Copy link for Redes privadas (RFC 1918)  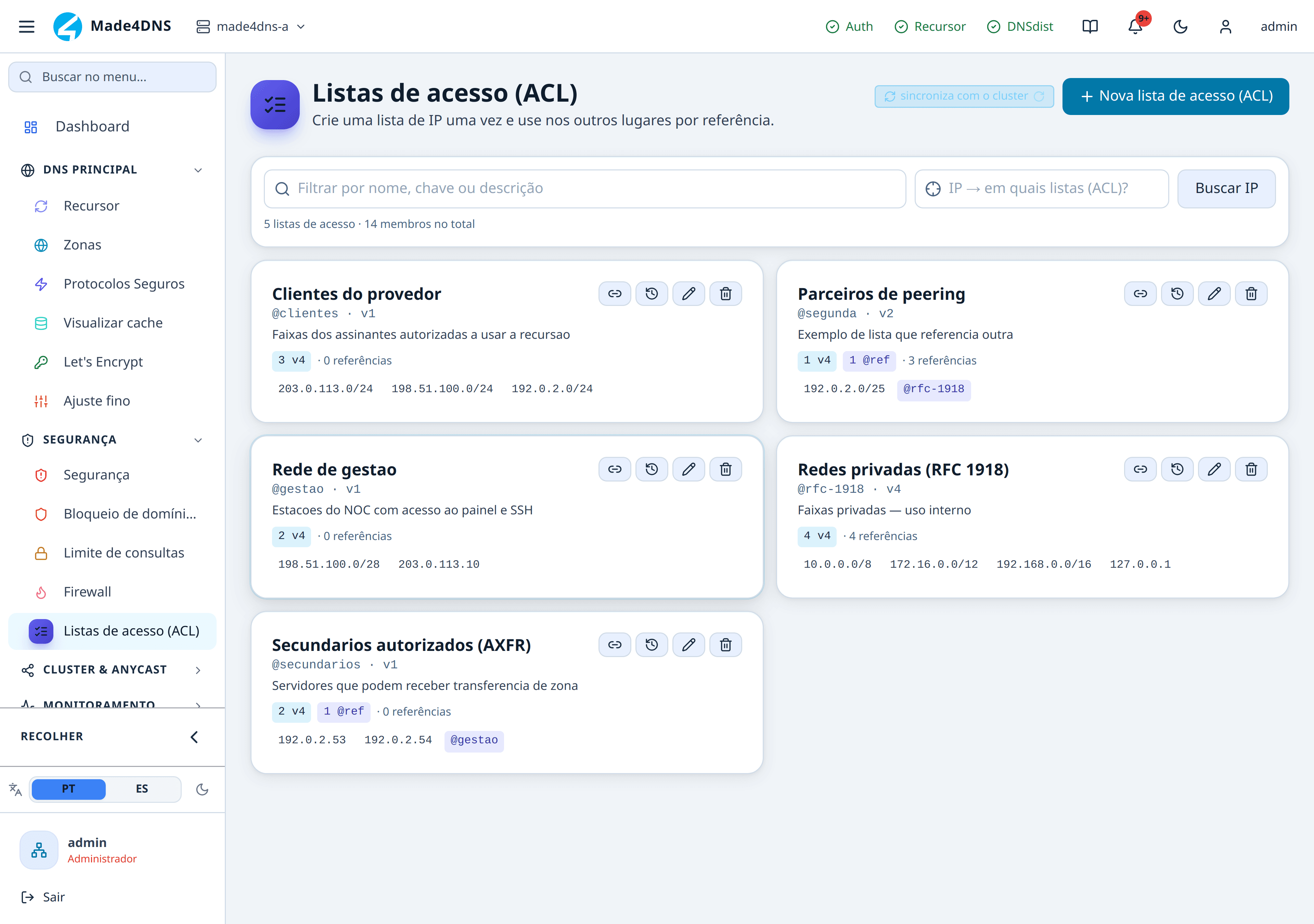pyautogui.click(x=1140, y=470)
